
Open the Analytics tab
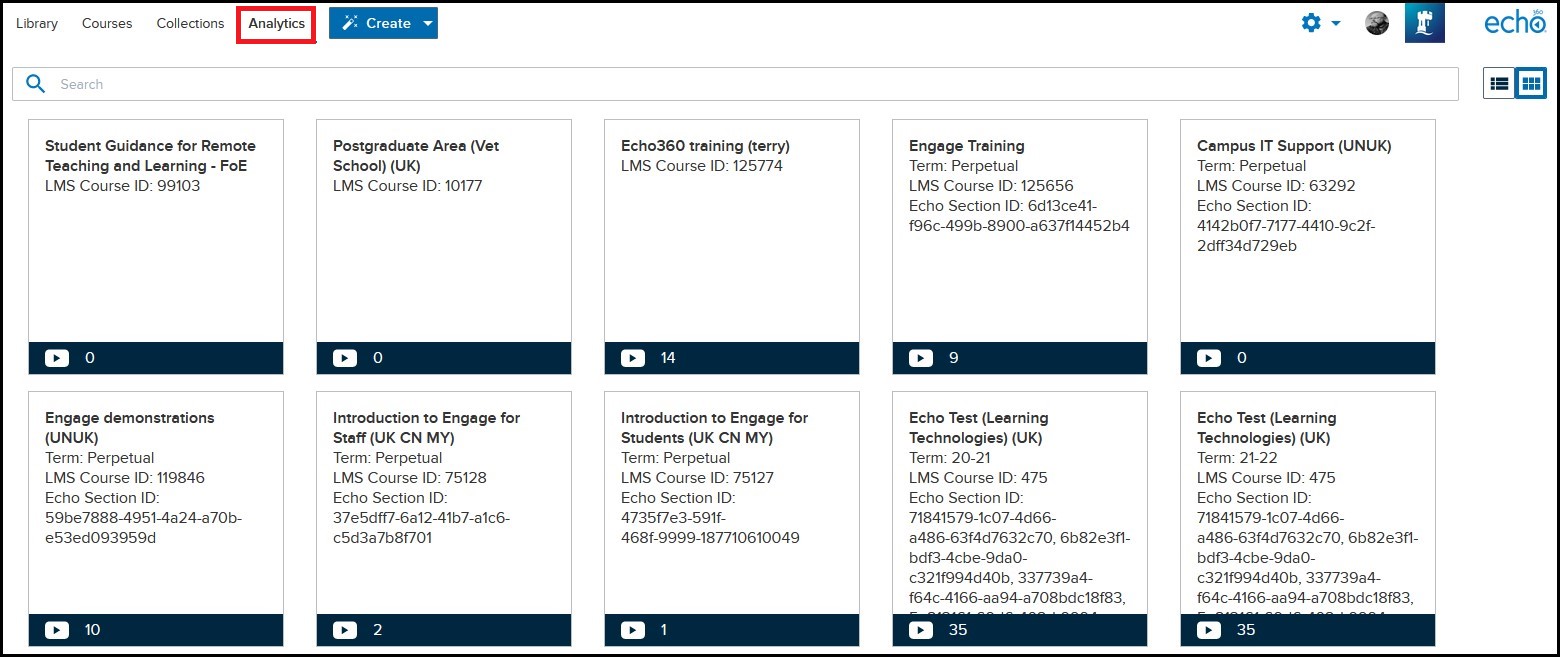pyautogui.click(x=277, y=24)
